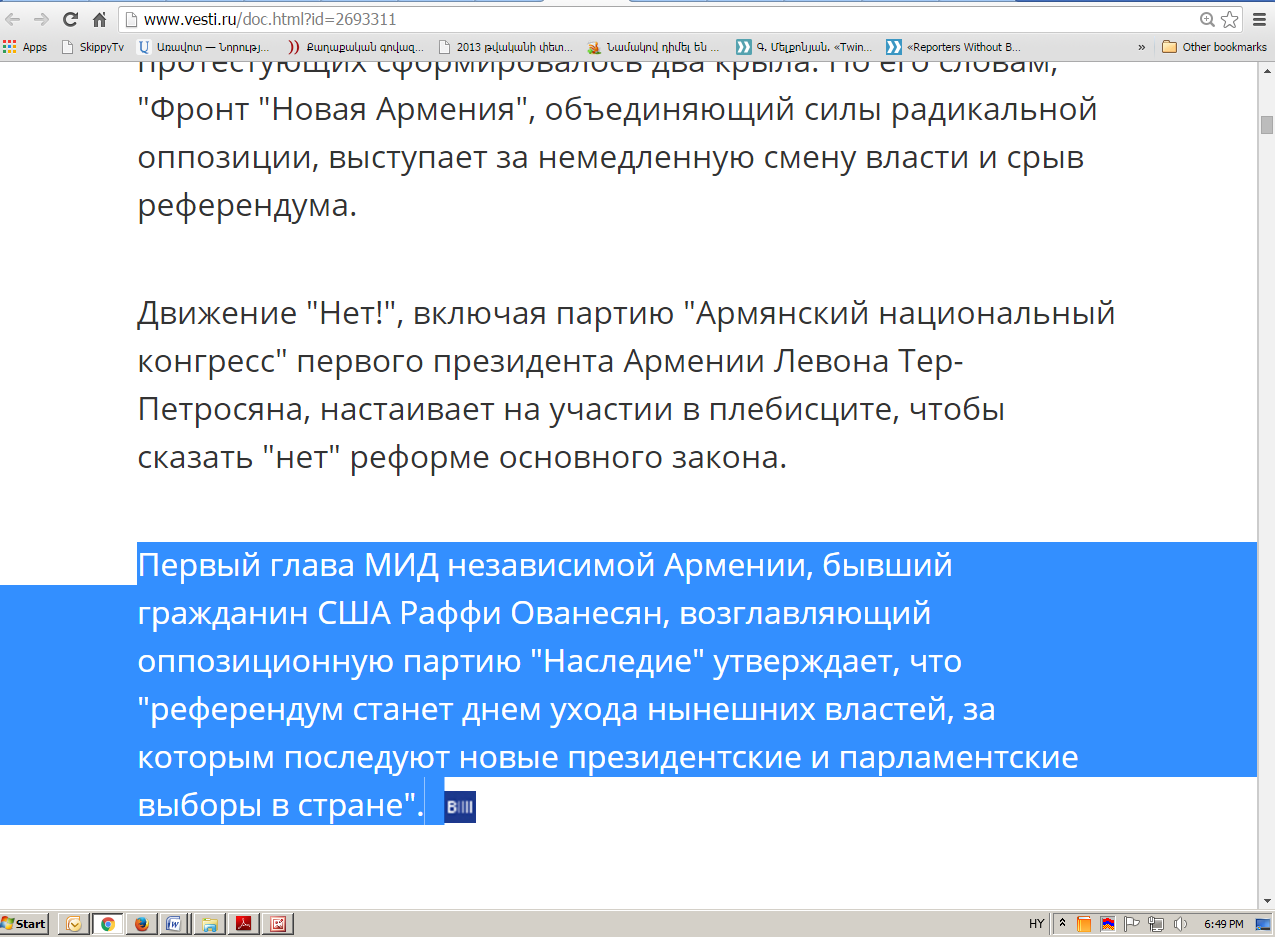Click the browser back arrow
Image resolution: width=1275 pixels, height=937 pixels.
click(13, 19)
